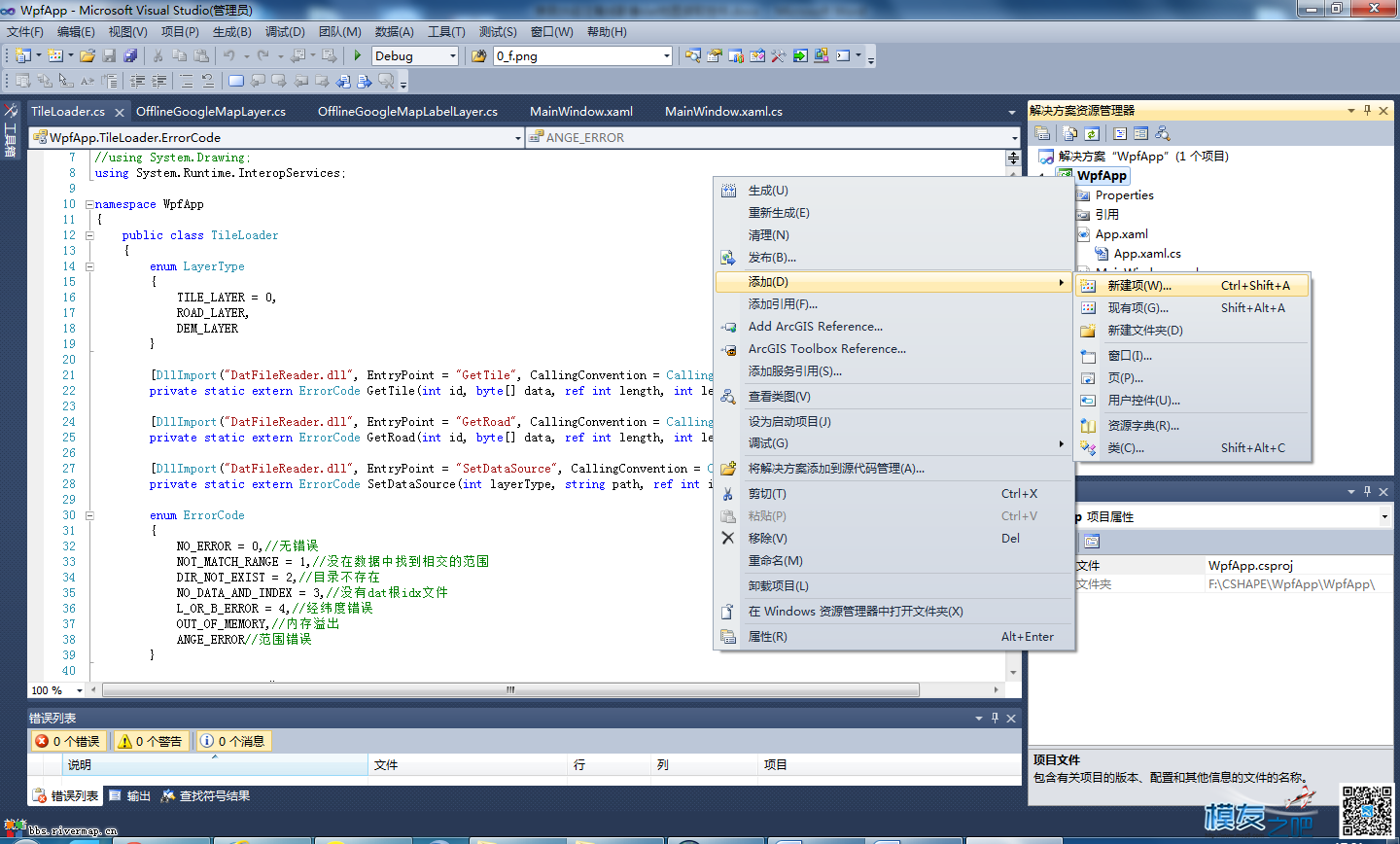
Task: Close the TileLoader.cs tab with its X
Action: click(120, 113)
